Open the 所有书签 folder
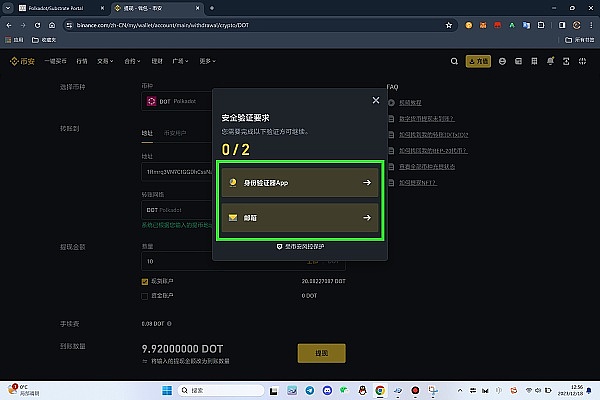600x400 pixels. tap(580, 40)
